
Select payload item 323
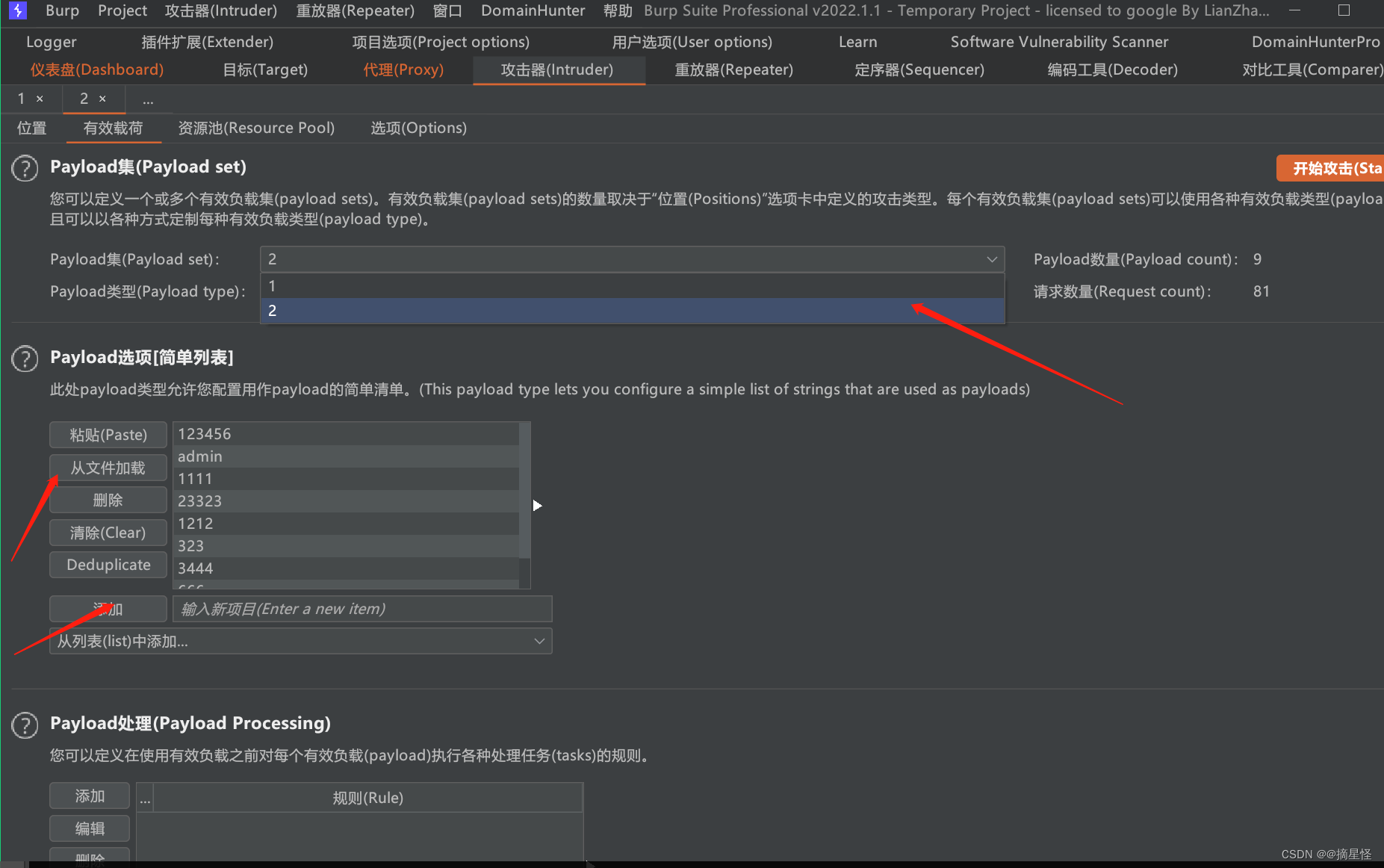point(346,546)
